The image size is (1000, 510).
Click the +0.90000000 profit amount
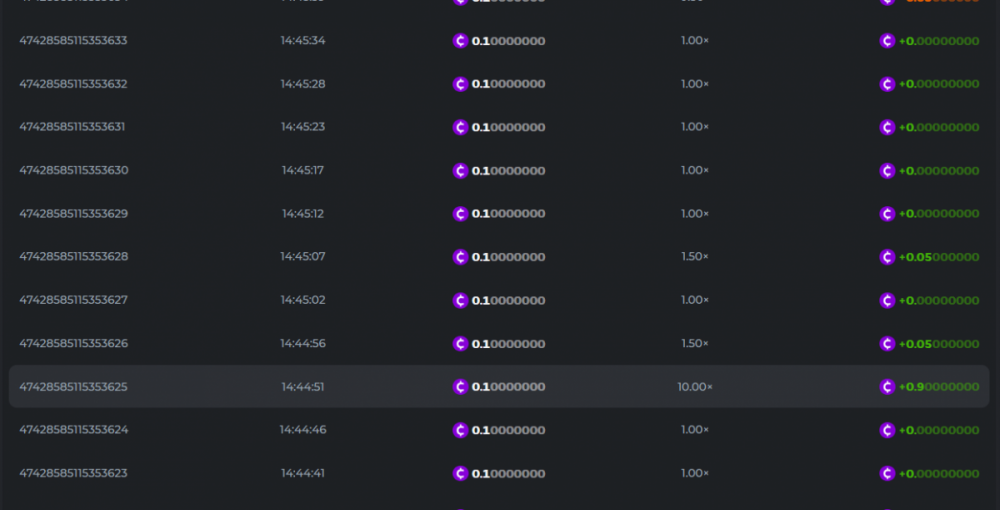(939, 387)
